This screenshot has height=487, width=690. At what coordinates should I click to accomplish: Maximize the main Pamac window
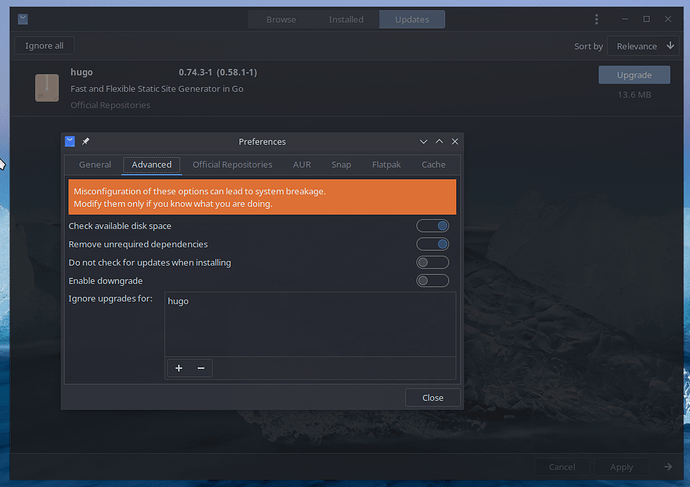pos(646,19)
